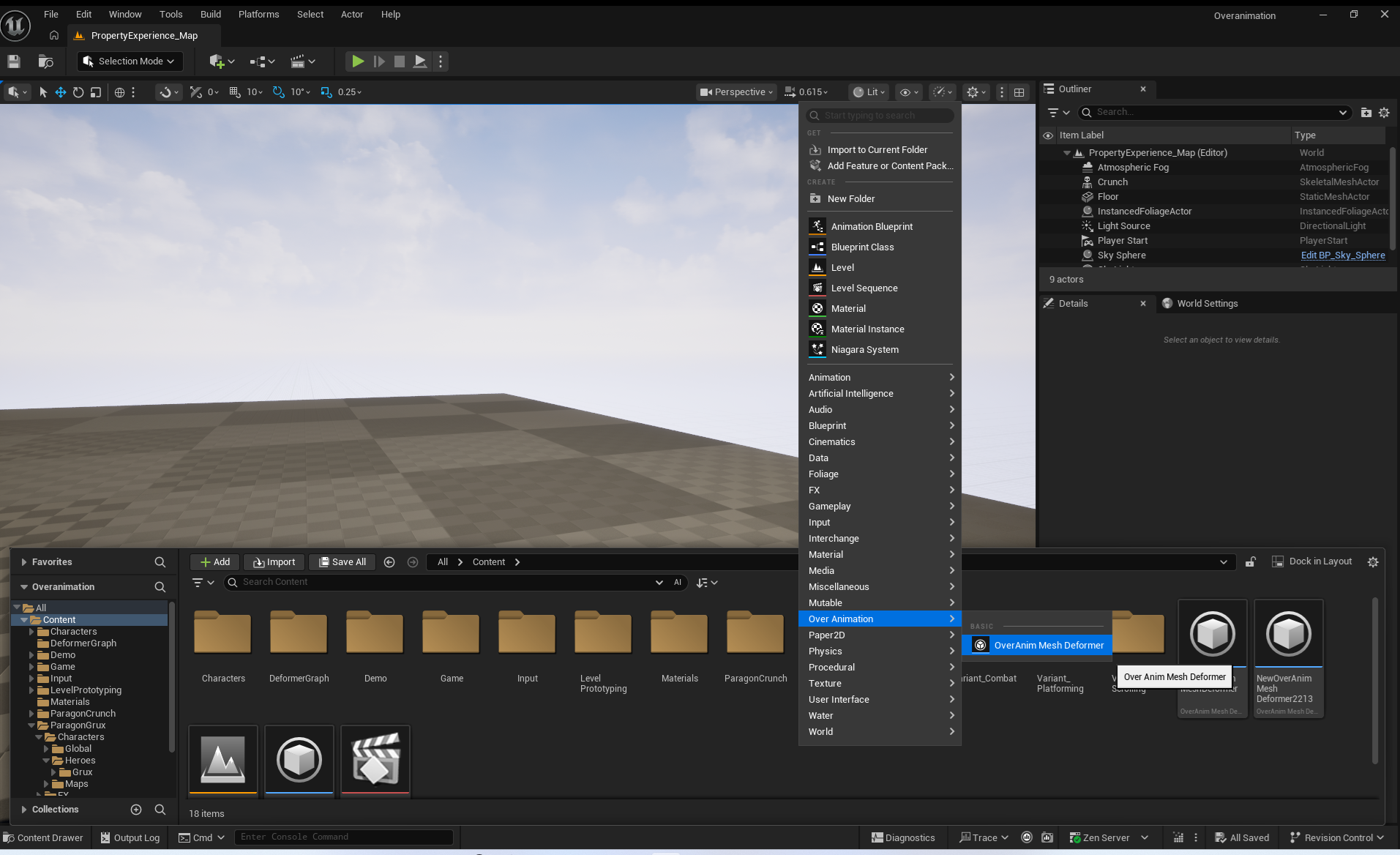Expand the Favorites section
The width and height of the screenshot is (1400, 855).
pyautogui.click(x=24, y=562)
